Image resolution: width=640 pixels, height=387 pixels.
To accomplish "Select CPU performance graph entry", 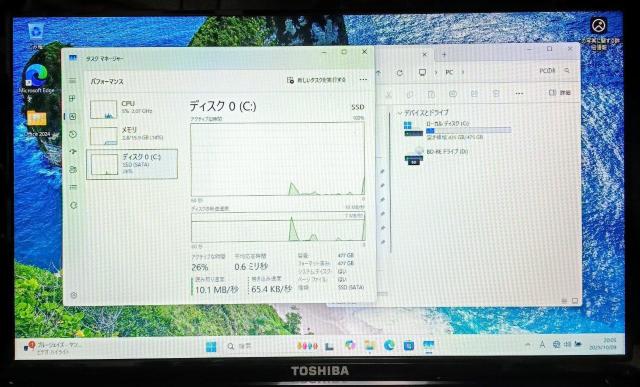I will [x=131, y=109].
